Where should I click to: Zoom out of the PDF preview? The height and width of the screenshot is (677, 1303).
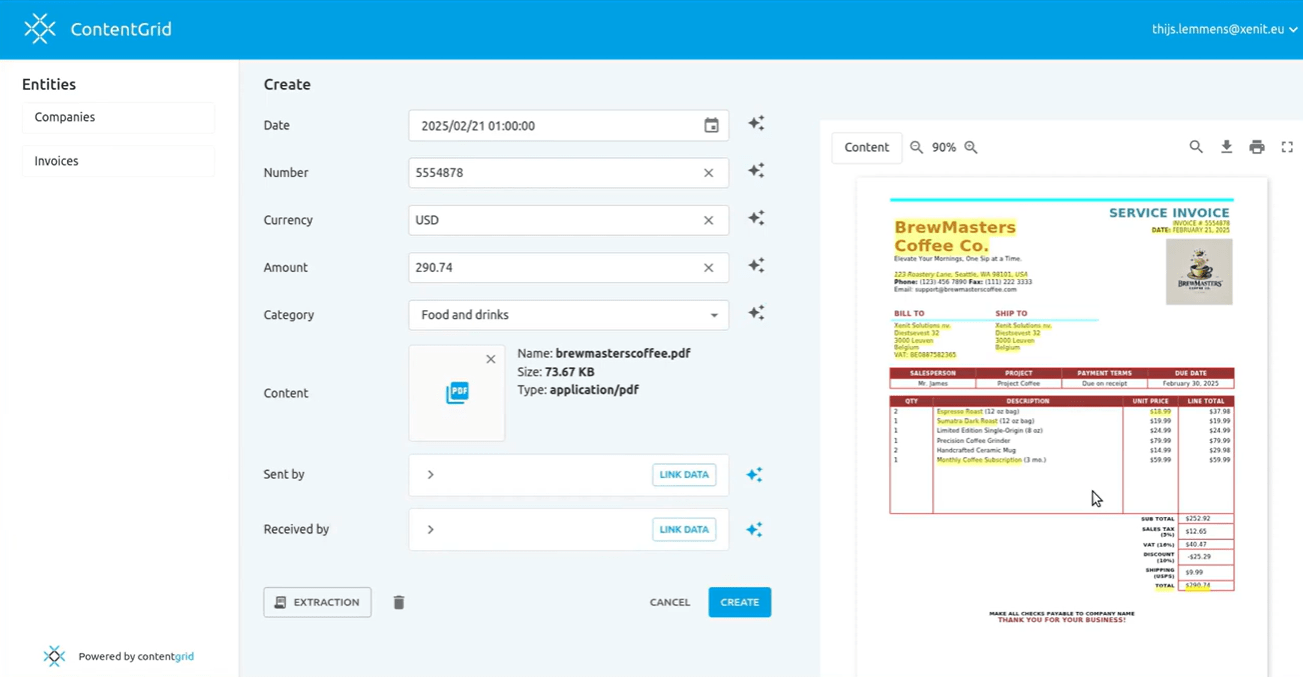click(916, 147)
